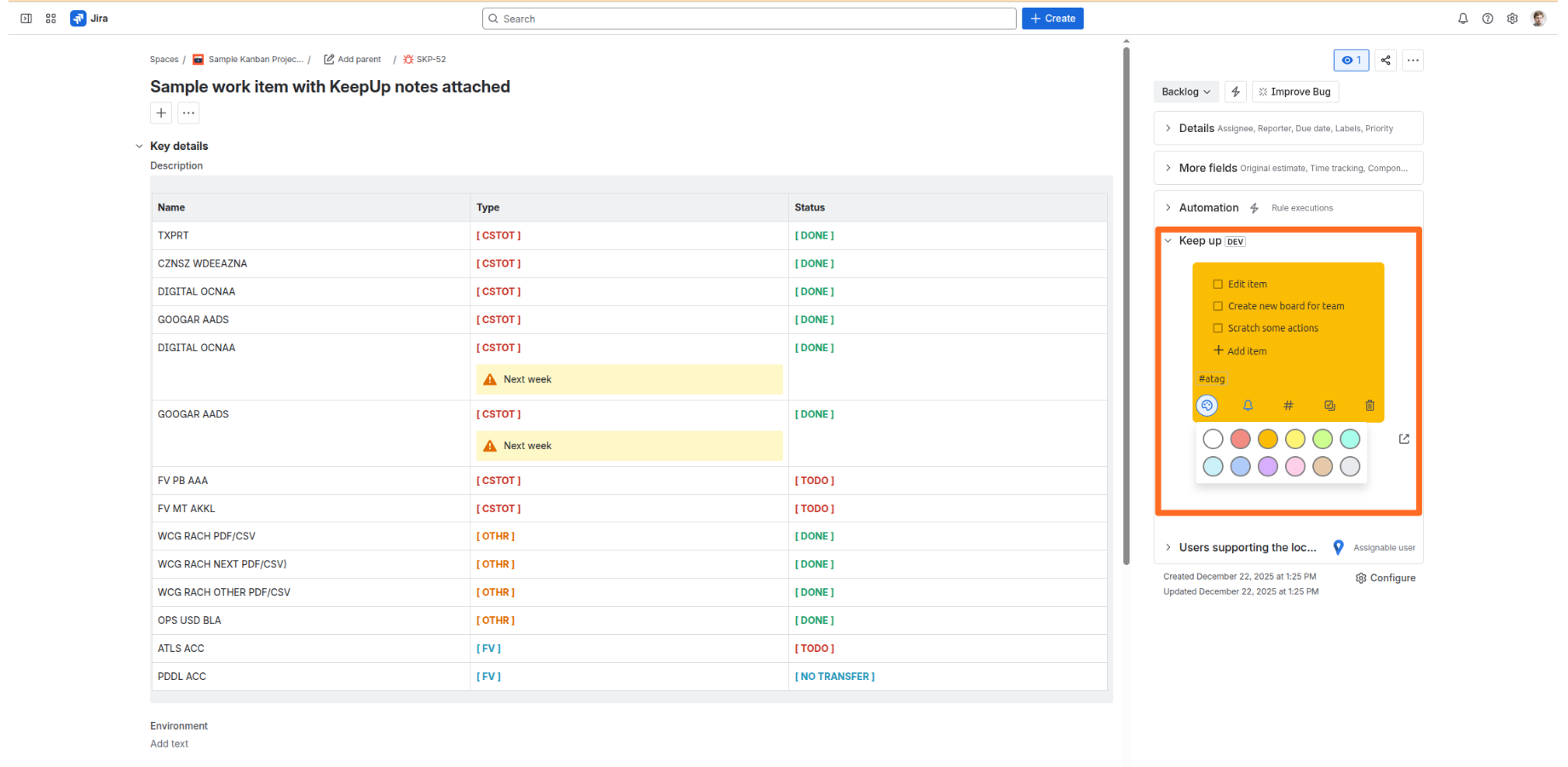This screenshot has height=767, width=1568.
Task: Click the note color palette icon
Action: (1207, 406)
